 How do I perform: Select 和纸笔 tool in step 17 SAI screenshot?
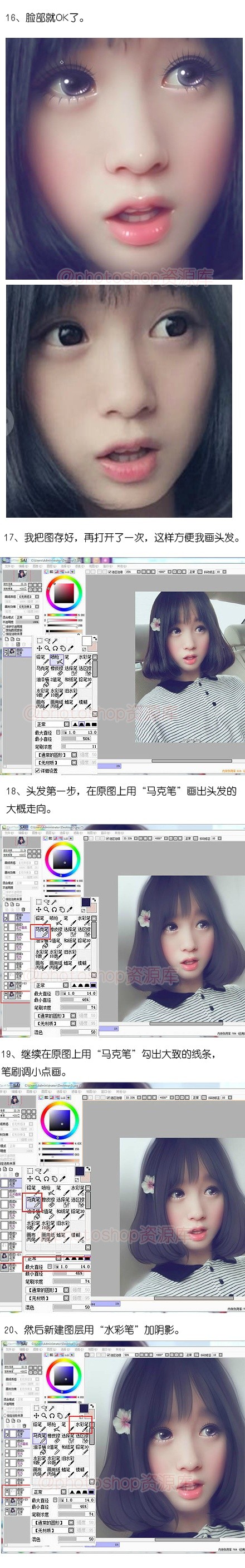click(71, 682)
